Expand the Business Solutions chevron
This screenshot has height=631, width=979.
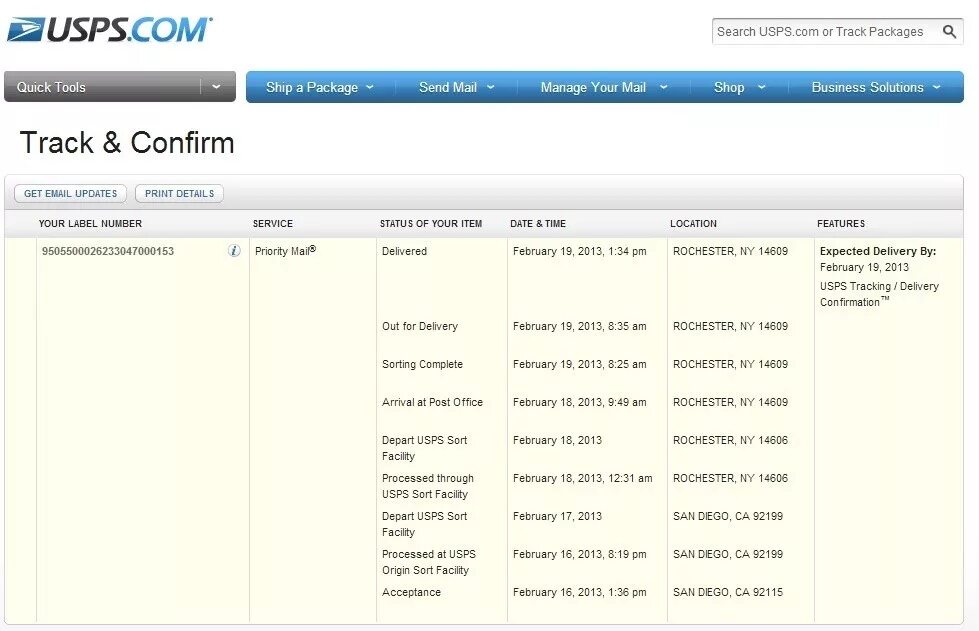937,87
